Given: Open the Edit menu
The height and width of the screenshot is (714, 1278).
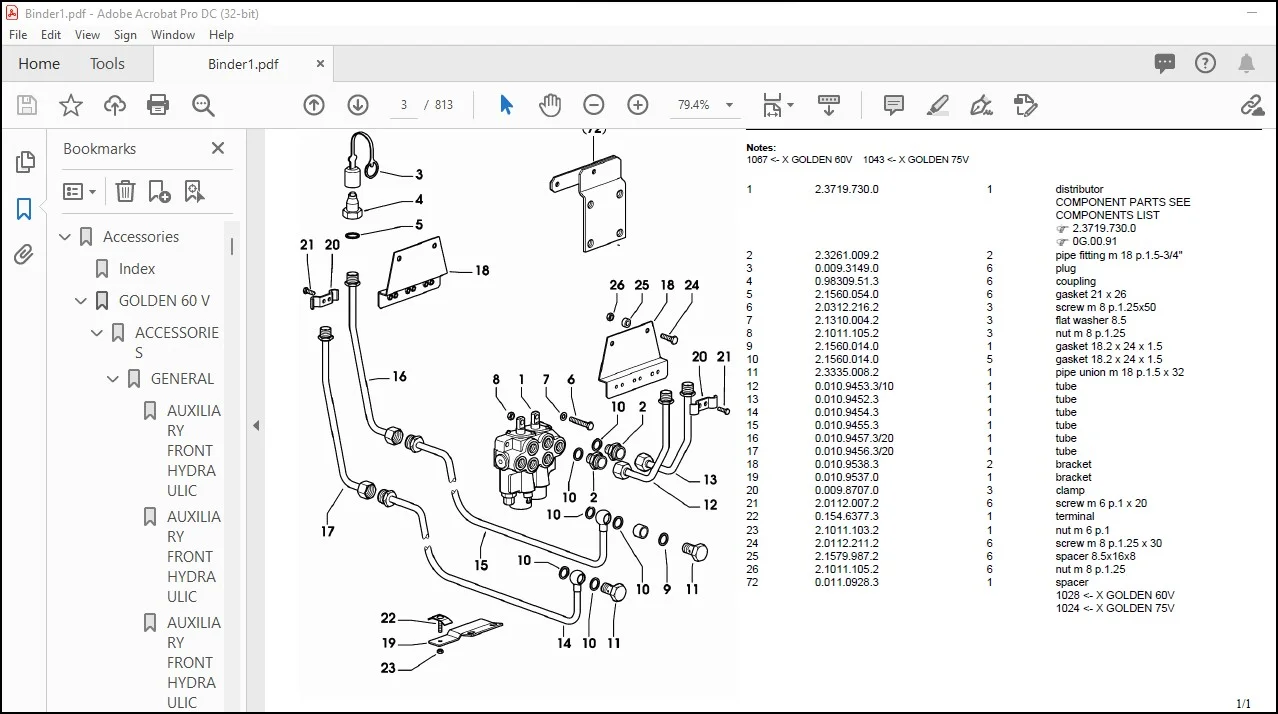Looking at the screenshot, I should point(51,34).
